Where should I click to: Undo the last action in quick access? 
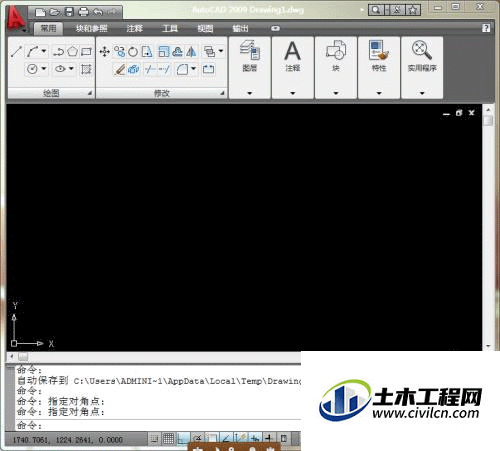[x=98, y=12]
